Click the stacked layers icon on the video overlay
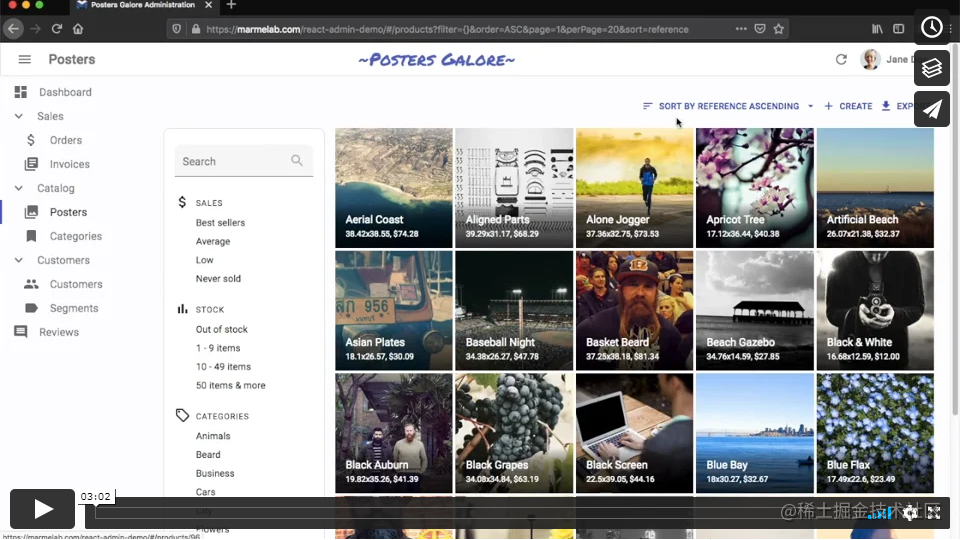960x540 pixels. (931, 68)
